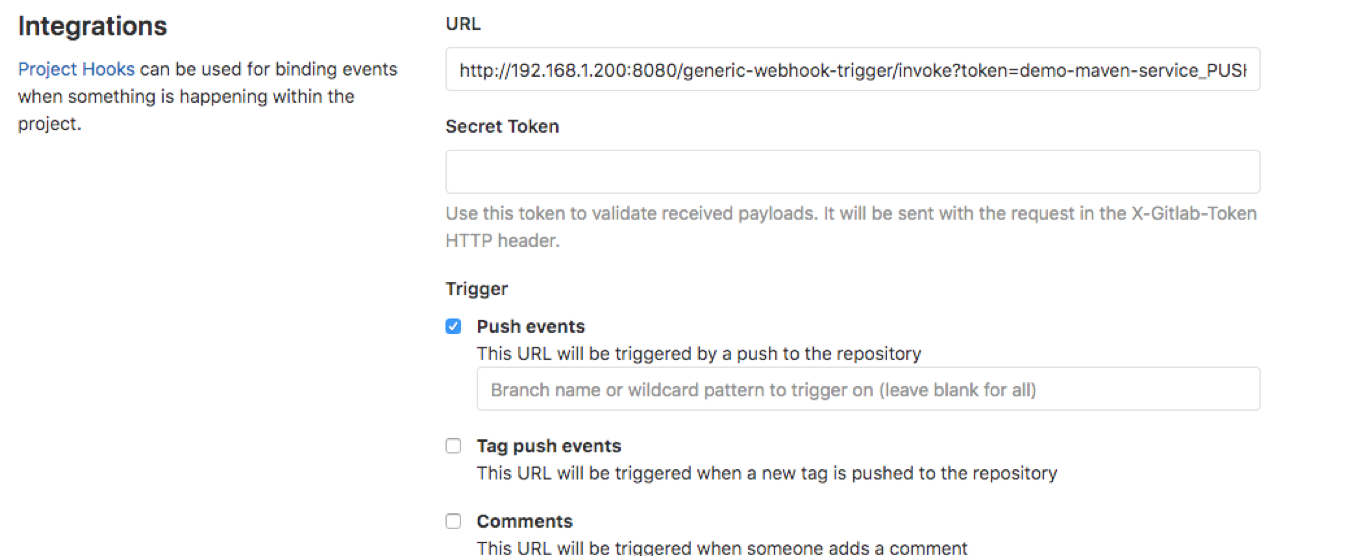Click the Comments label text
Image resolution: width=1362 pixels, height=556 pixels.
coord(525,521)
